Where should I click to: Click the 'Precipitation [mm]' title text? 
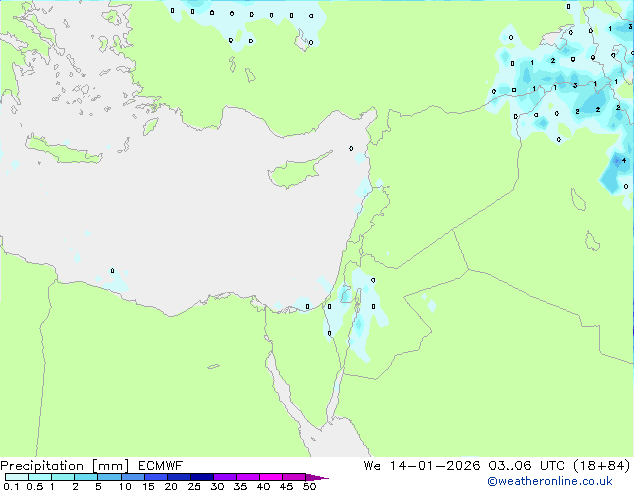tap(65, 466)
